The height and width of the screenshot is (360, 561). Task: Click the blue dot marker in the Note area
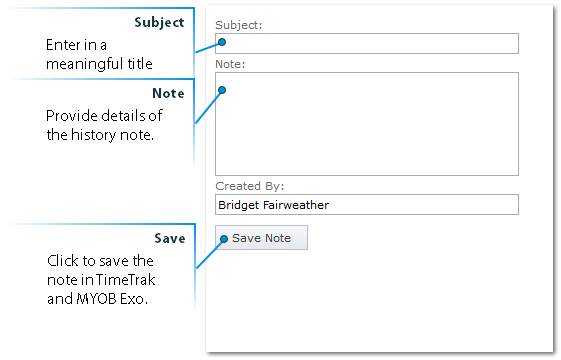pyautogui.click(x=222, y=90)
